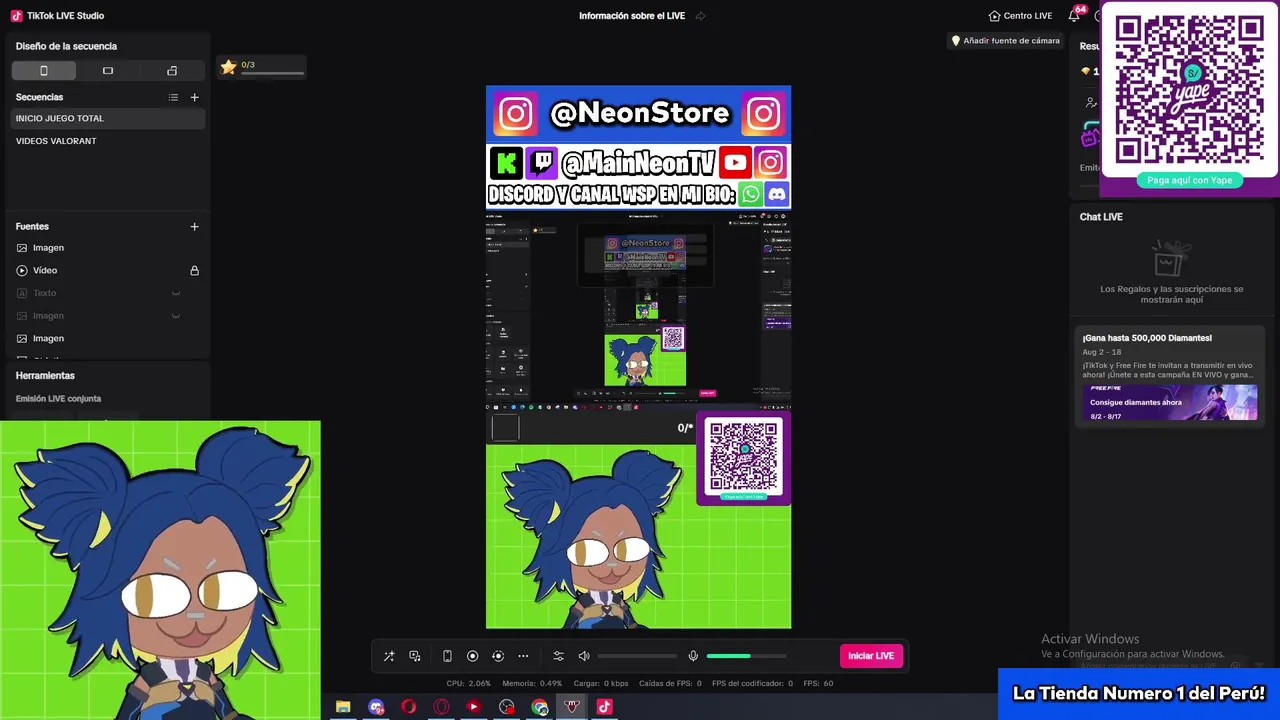Select the landscape layout option
Screen dimensions: 1280x720
coord(108,71)
